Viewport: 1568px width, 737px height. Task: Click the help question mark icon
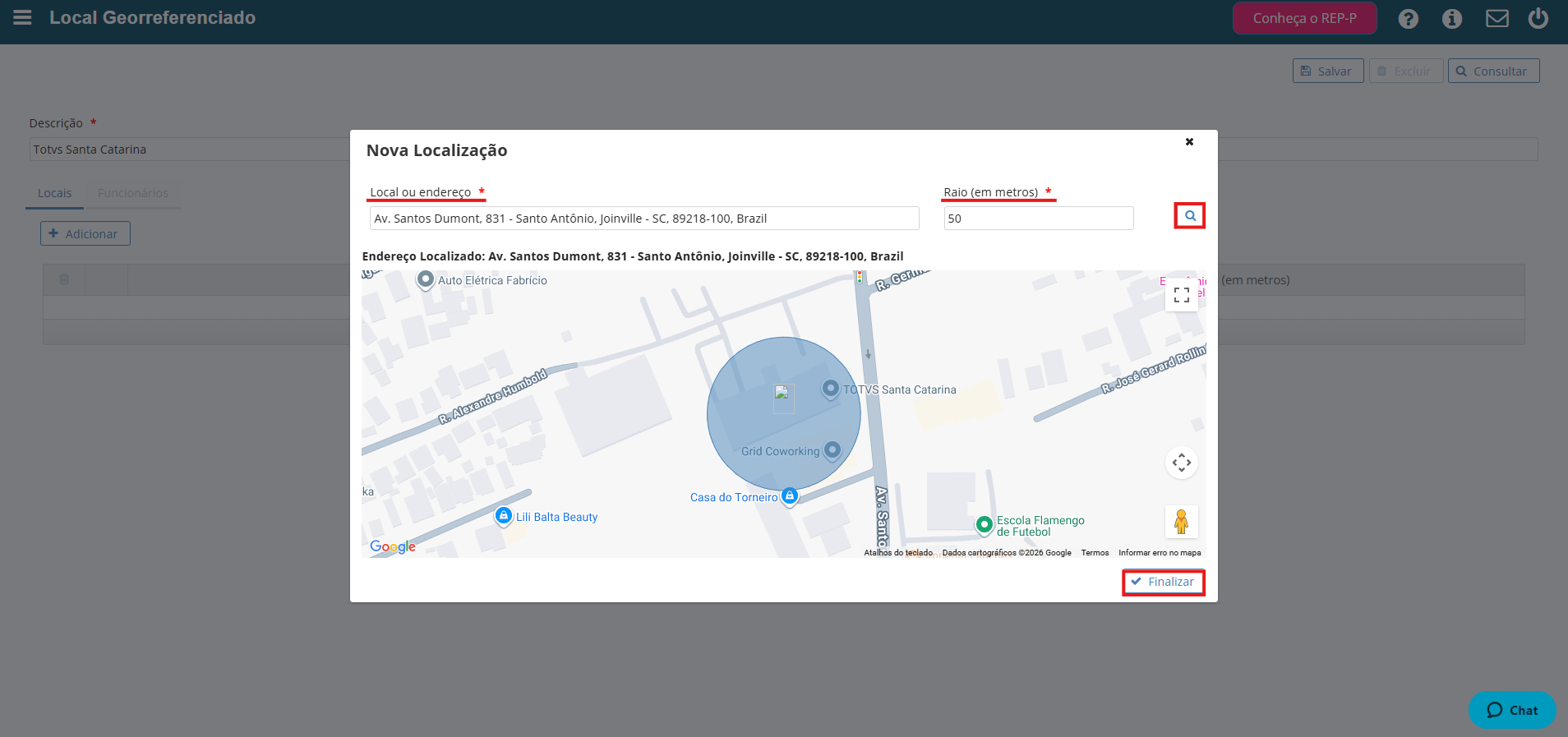click(x=1409, y=19)
